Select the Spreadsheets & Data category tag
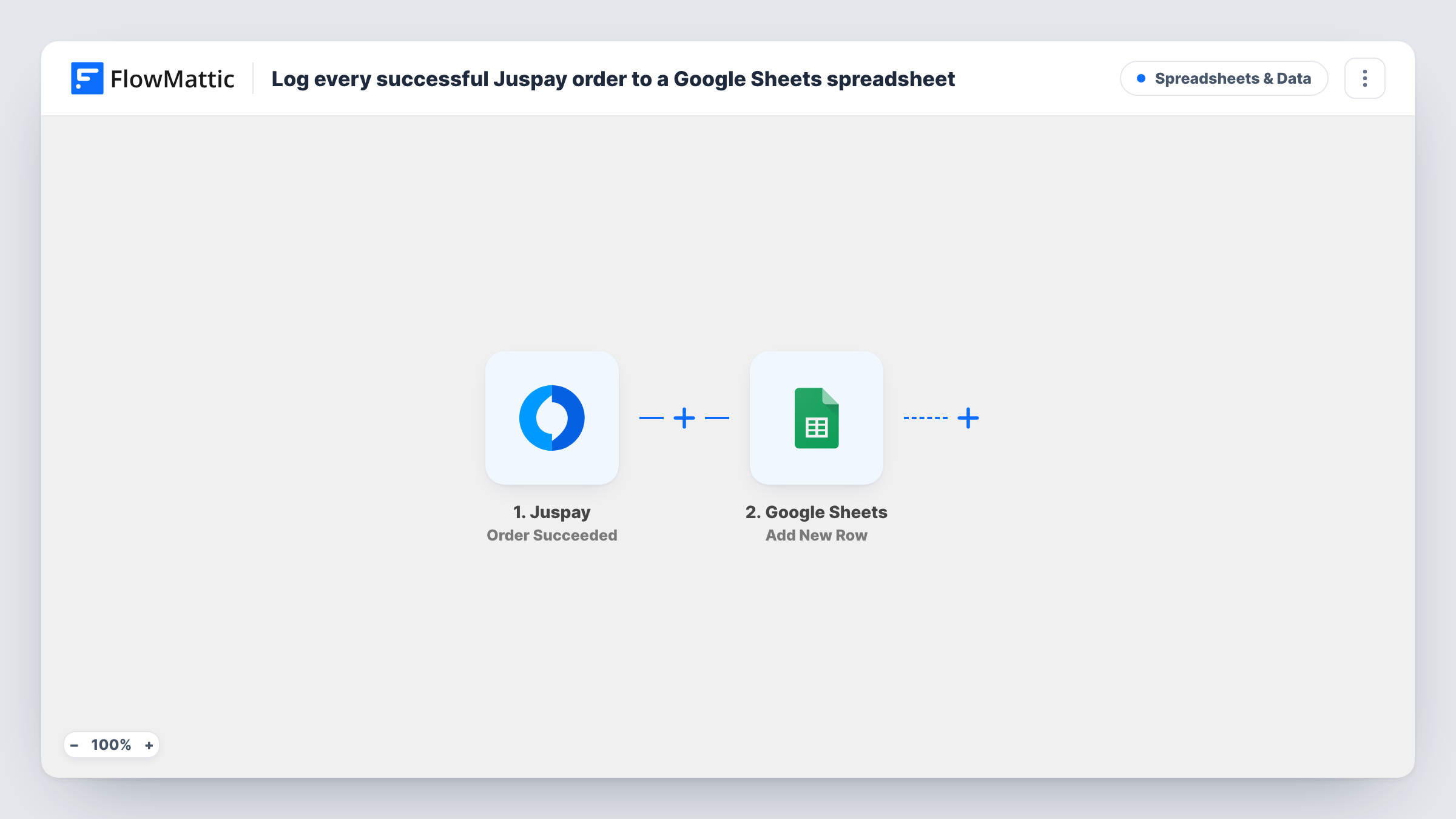The image size is (1456, 819). pos(1224,78)
